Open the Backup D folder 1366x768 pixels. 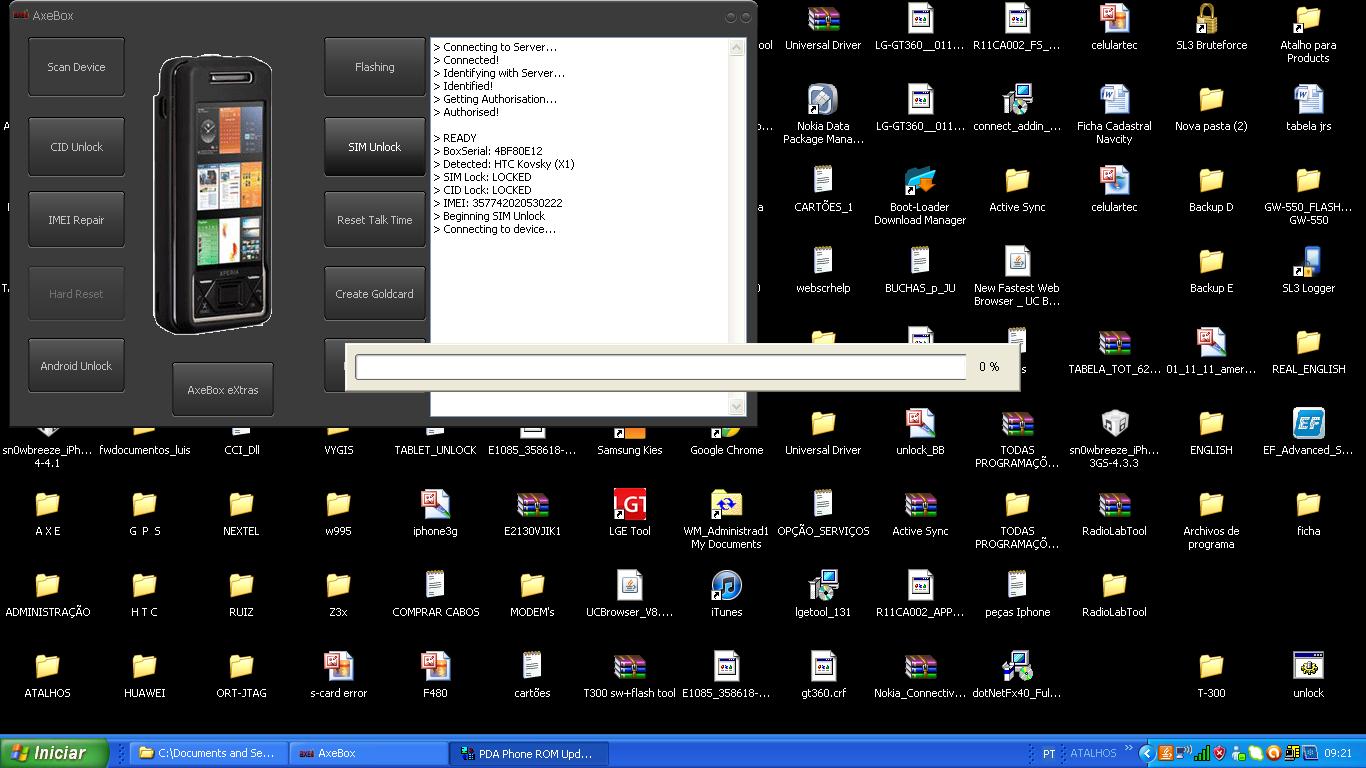click(1211, 189)
